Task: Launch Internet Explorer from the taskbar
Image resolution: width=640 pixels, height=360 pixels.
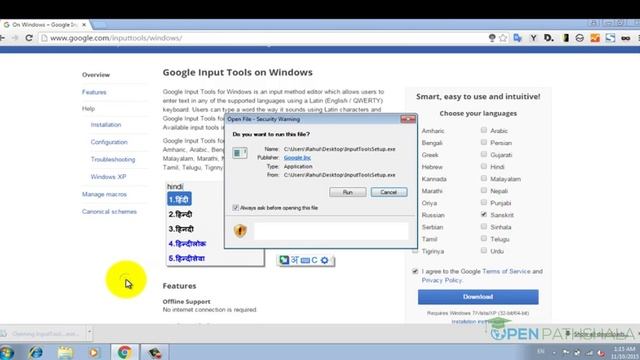Action: 36,352
